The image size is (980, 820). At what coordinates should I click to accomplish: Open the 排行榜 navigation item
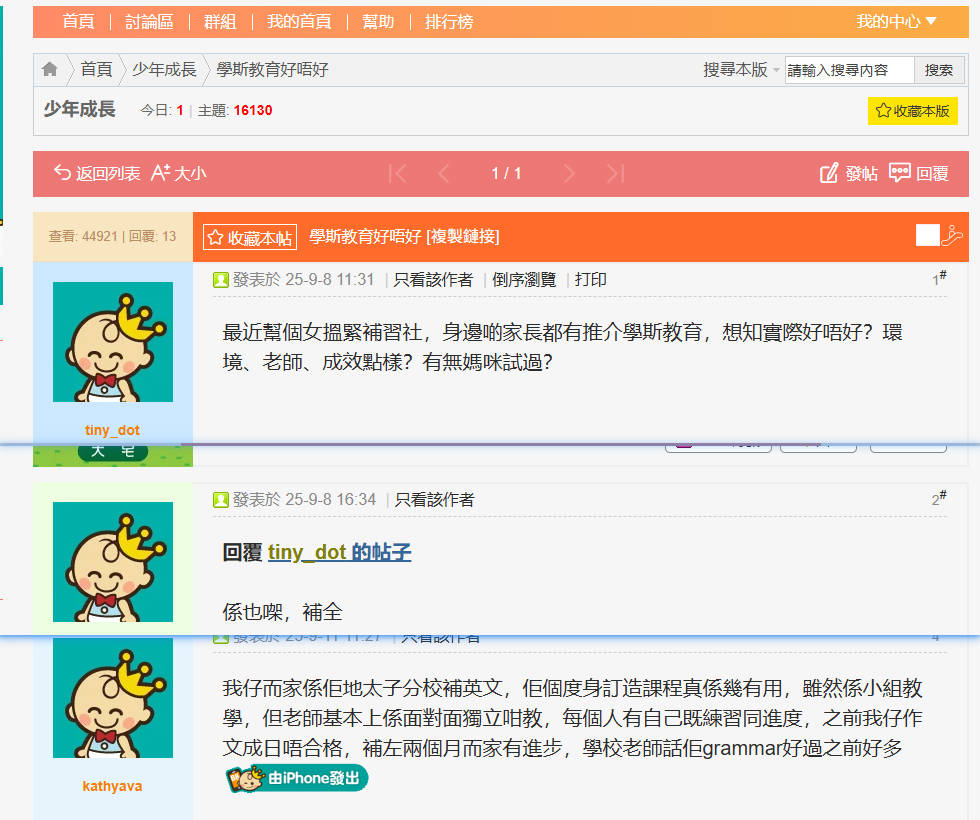(449, 22)
